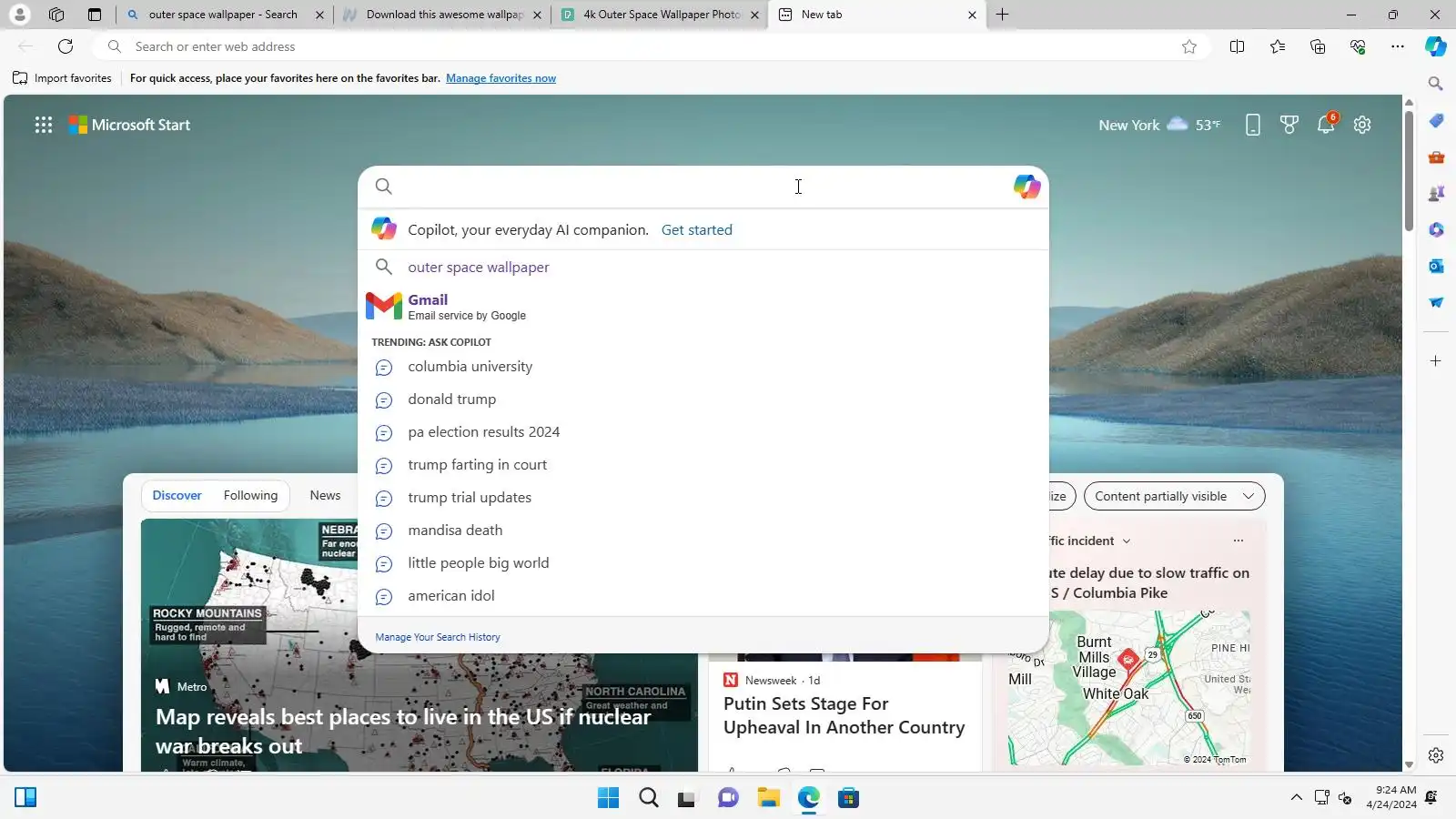Click the Microsoft Start search input
The image size is (1456, 819).
pos(703,187)
